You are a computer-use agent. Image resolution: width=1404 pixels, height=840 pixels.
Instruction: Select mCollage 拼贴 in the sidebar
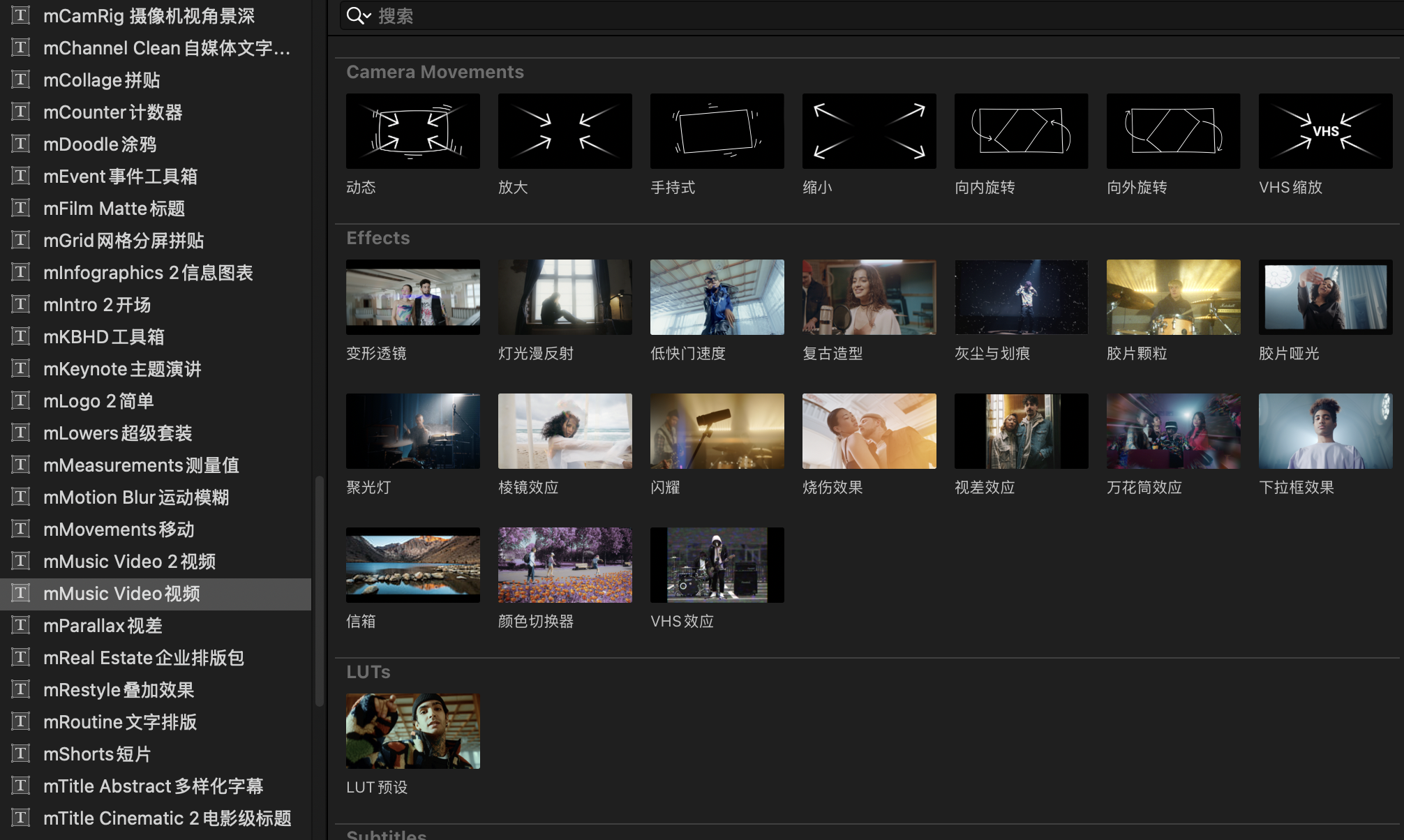coord(156,80)
